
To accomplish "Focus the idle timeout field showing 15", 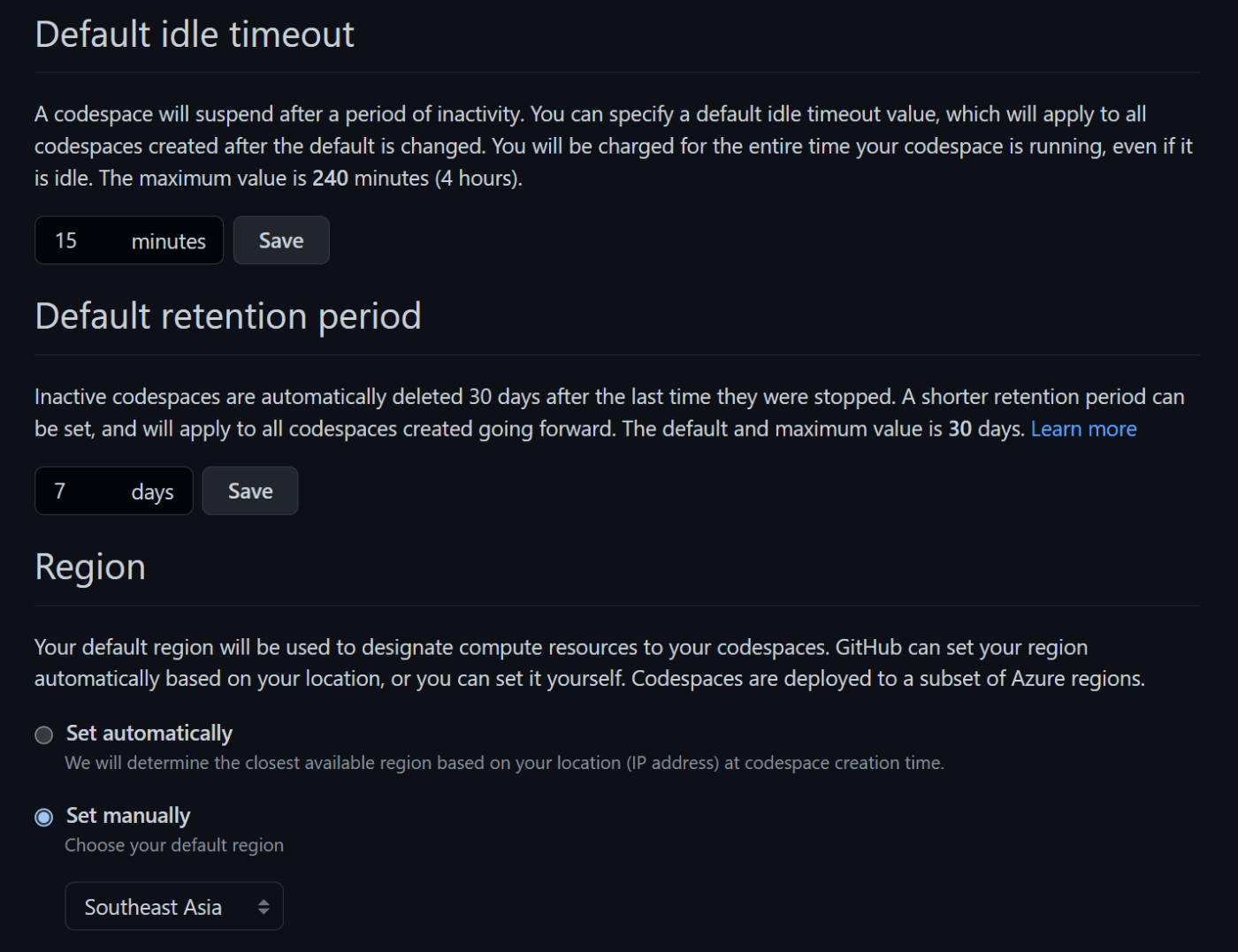I will click(129, 240).
